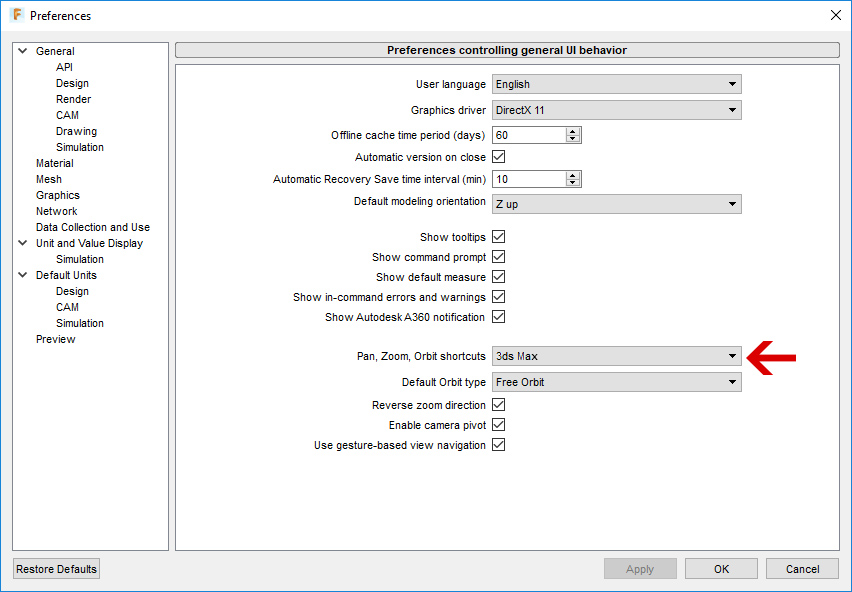Toggle Automatic version on close
852x592 pixels.
(498, 157)
